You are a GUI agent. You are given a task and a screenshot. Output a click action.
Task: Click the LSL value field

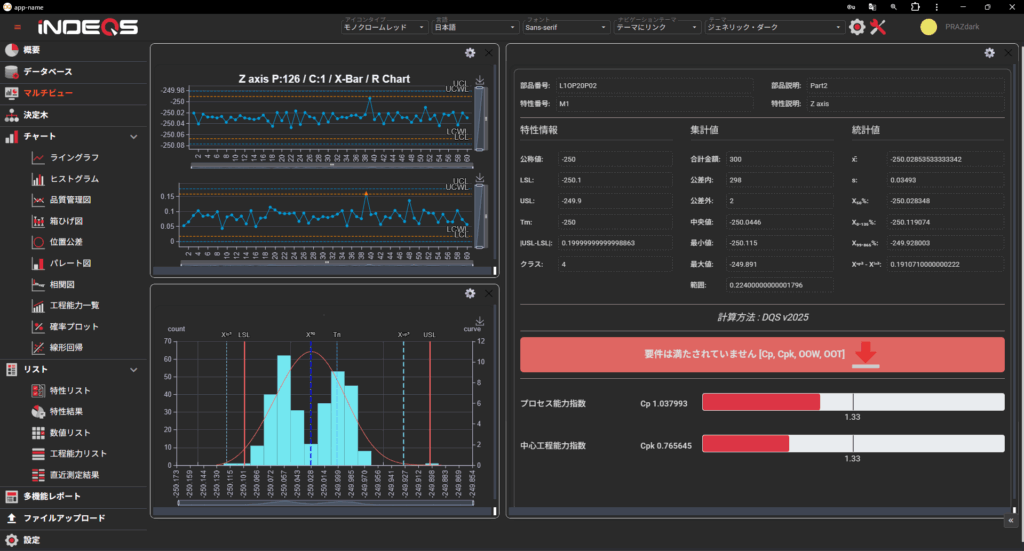click(x=614, y=180)
